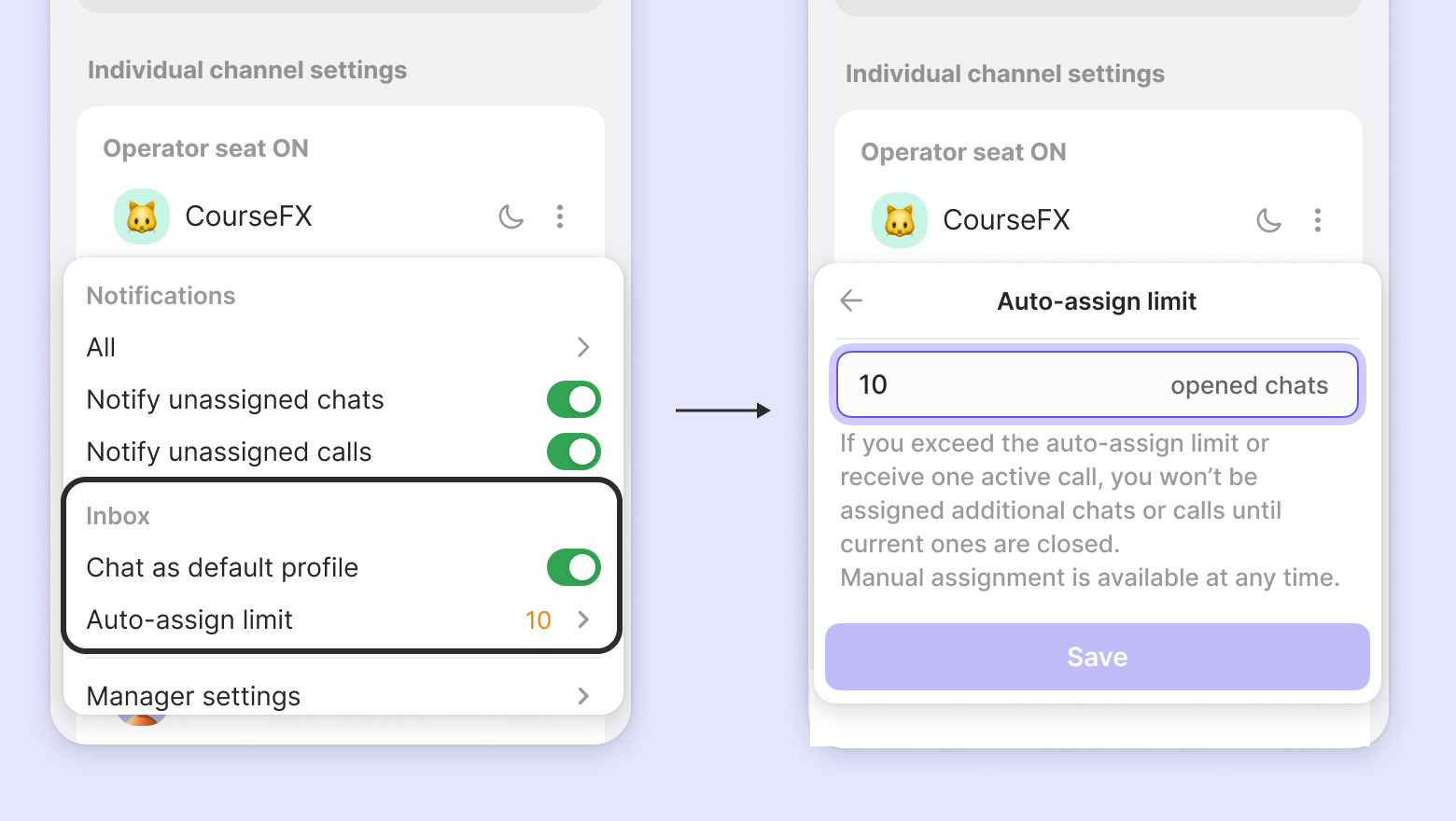Open Auto-assign limit chevron
Screen dimensions: 1456x821
(583, 619)
